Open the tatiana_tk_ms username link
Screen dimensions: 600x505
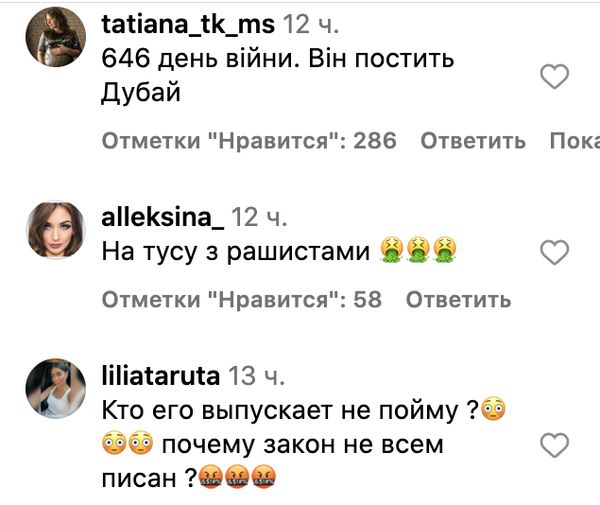(188, 24)
